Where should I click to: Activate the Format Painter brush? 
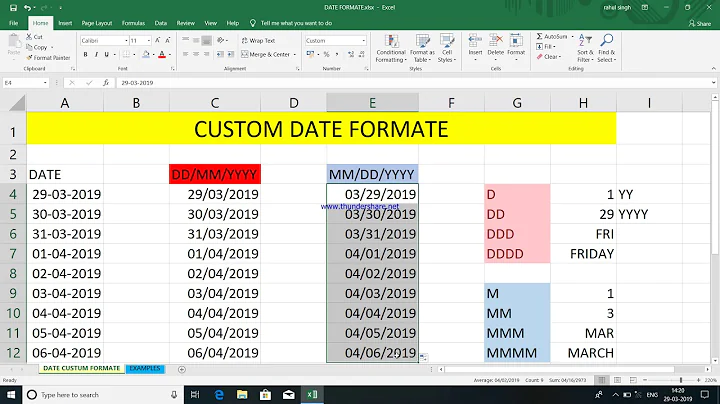coord(48,58)
